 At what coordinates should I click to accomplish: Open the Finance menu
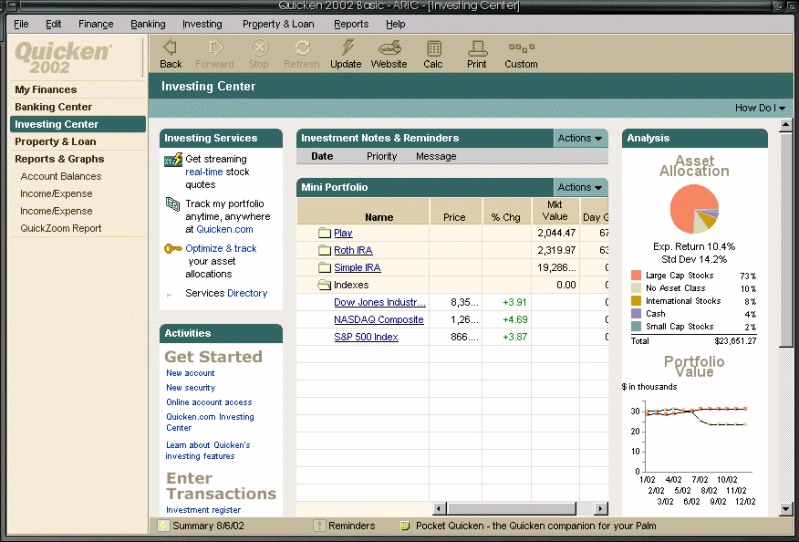(x=95, y=24)
